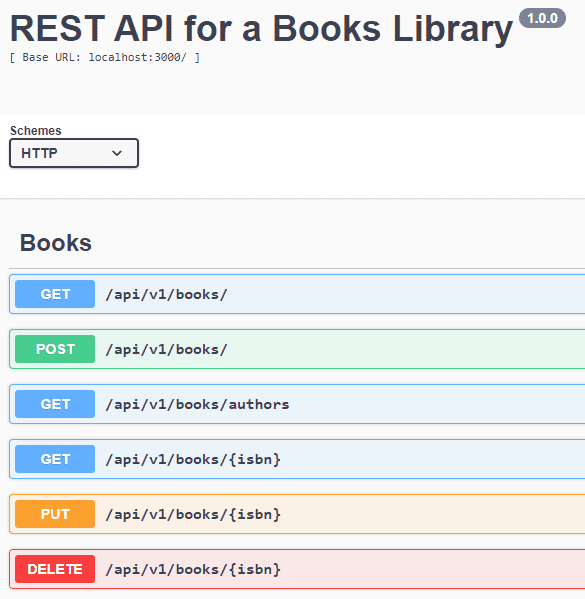Open the PUT /api/v1/books/{isbn} path

tap(193, 515)
